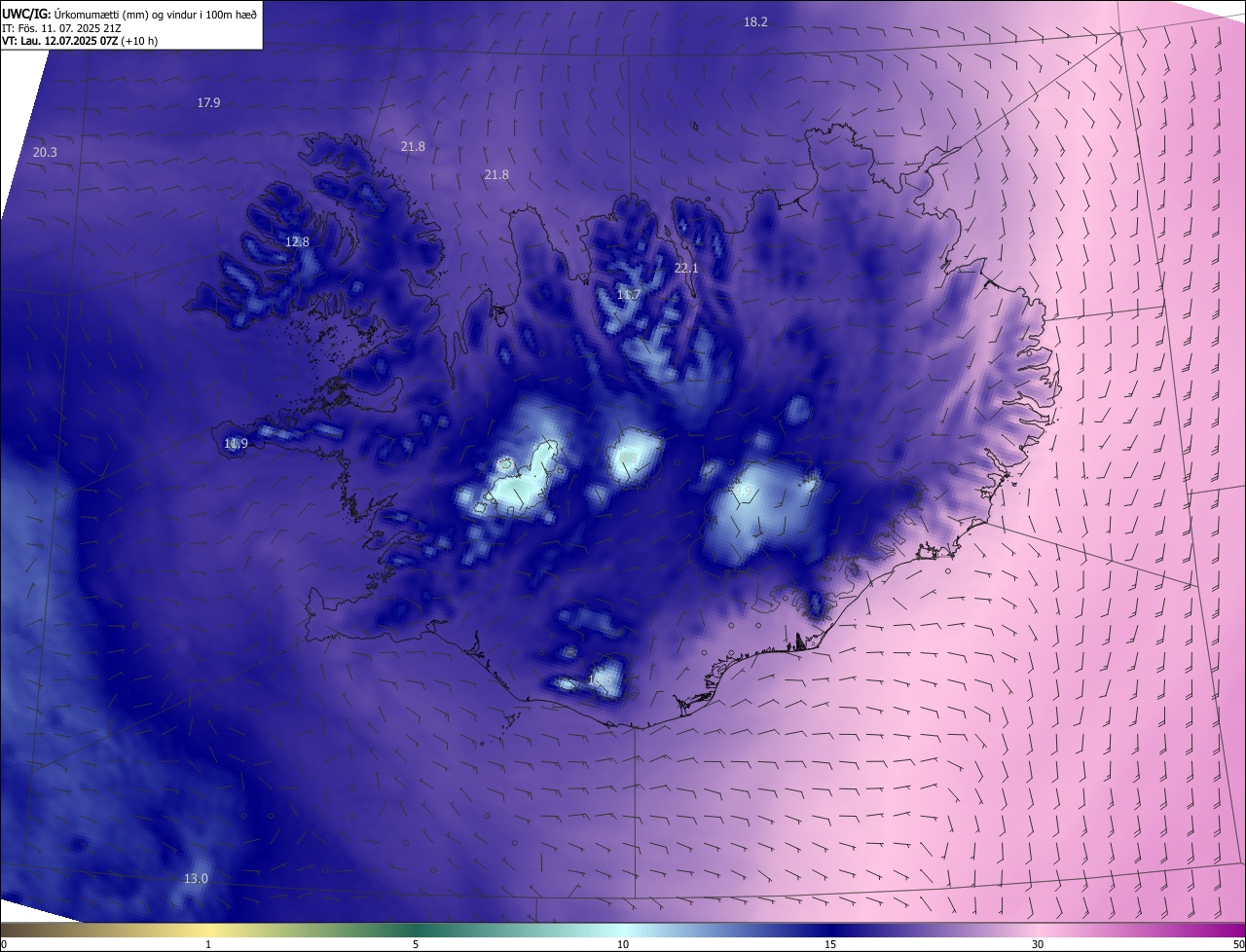The width and height of the screenshot is (1246, 952).
Task: Click the 17.9 value label on the map
Action: [208, 102]
